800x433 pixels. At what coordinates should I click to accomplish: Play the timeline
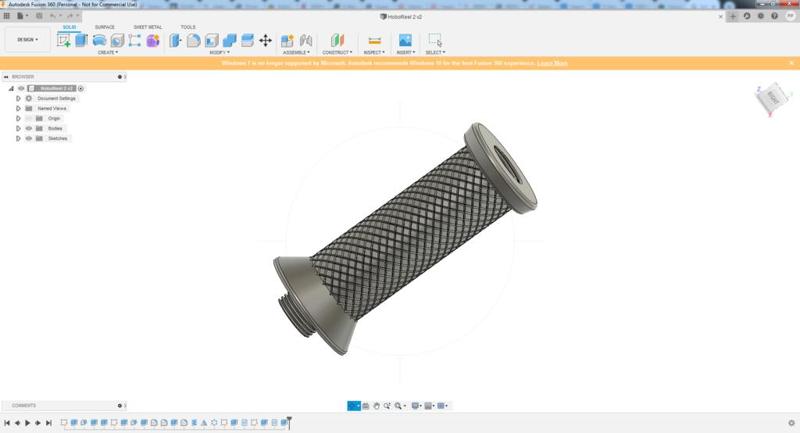click(x=28, y=423)
